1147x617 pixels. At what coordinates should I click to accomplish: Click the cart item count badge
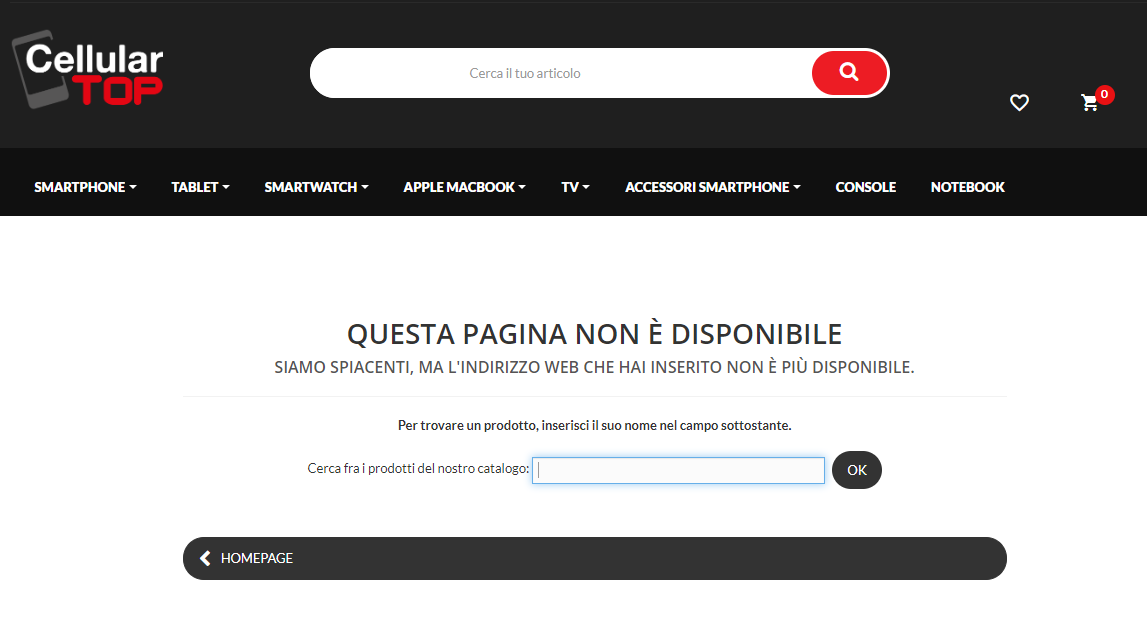[1105, 94]
